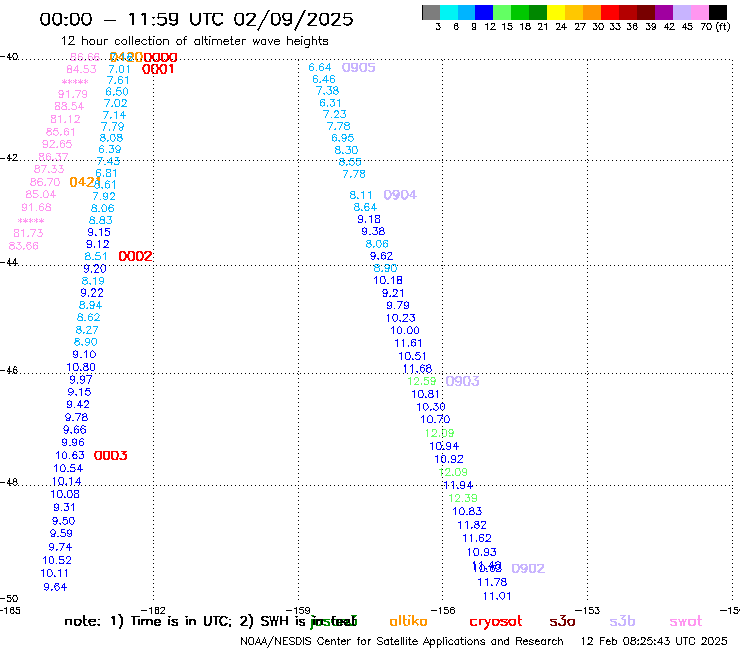
Task: Click the wave height value 10.52
Action: coord(57,561)
